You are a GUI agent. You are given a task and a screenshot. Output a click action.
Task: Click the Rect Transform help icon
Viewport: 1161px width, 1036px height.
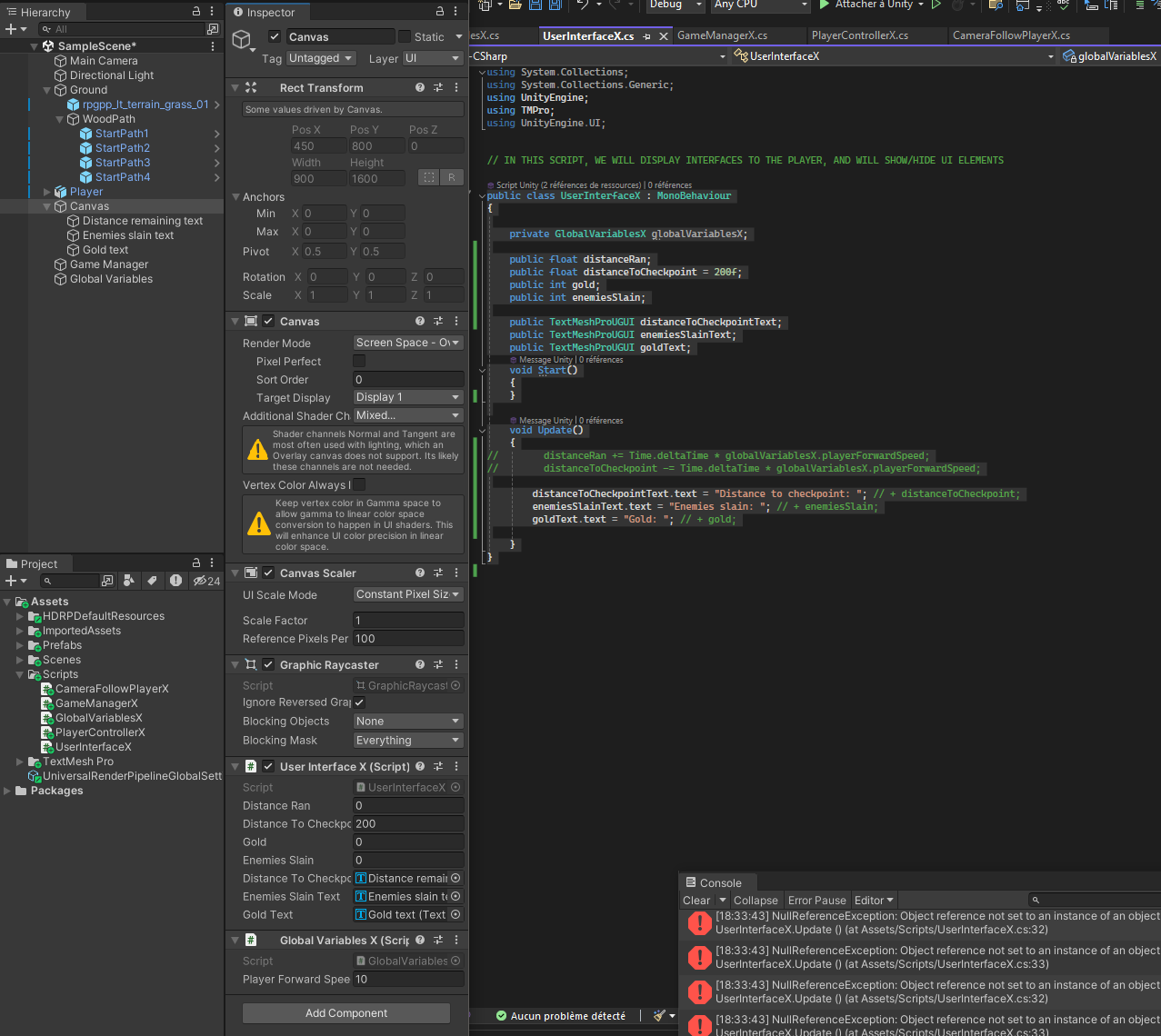pos(420,88)
